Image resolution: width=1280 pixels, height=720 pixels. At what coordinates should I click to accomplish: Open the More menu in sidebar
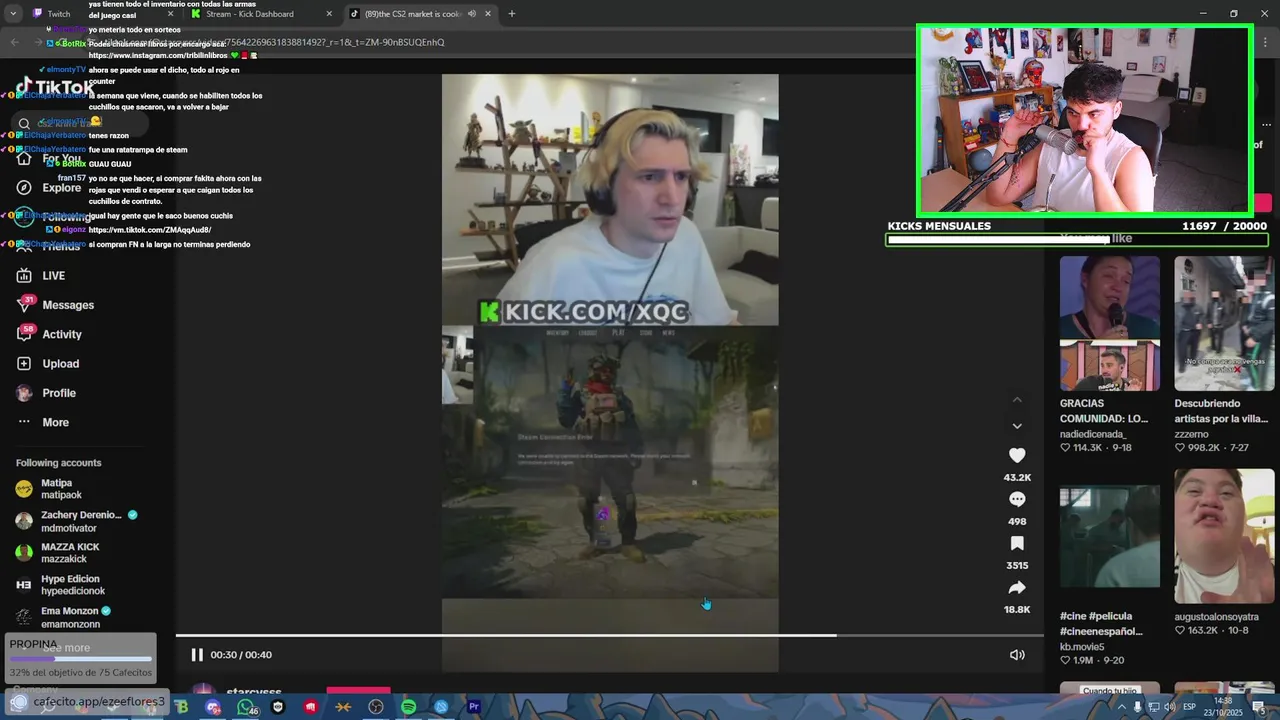[x=55, y=422]
